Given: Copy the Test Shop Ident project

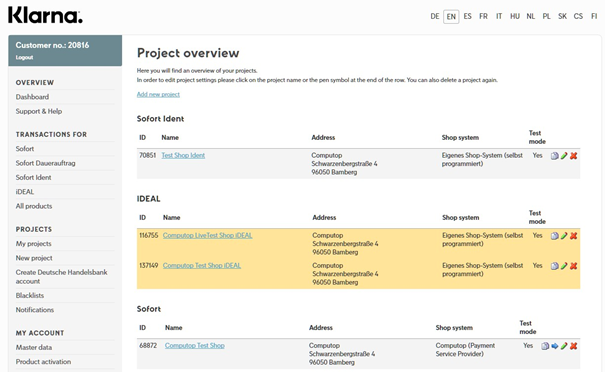Looking at the screenshot, I should (554, 156).
